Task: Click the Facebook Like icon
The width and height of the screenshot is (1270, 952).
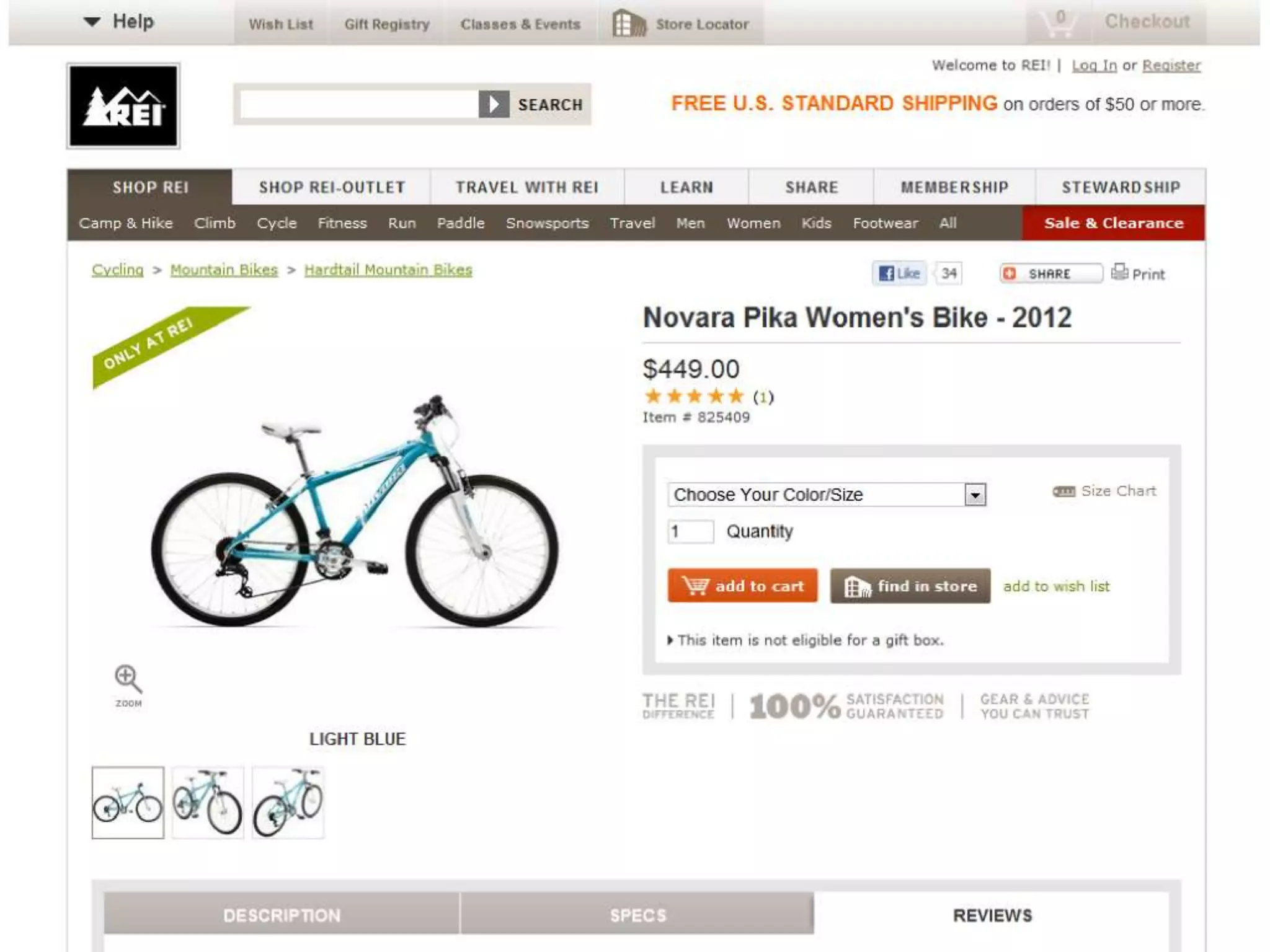Action: (x=899, y=273)
